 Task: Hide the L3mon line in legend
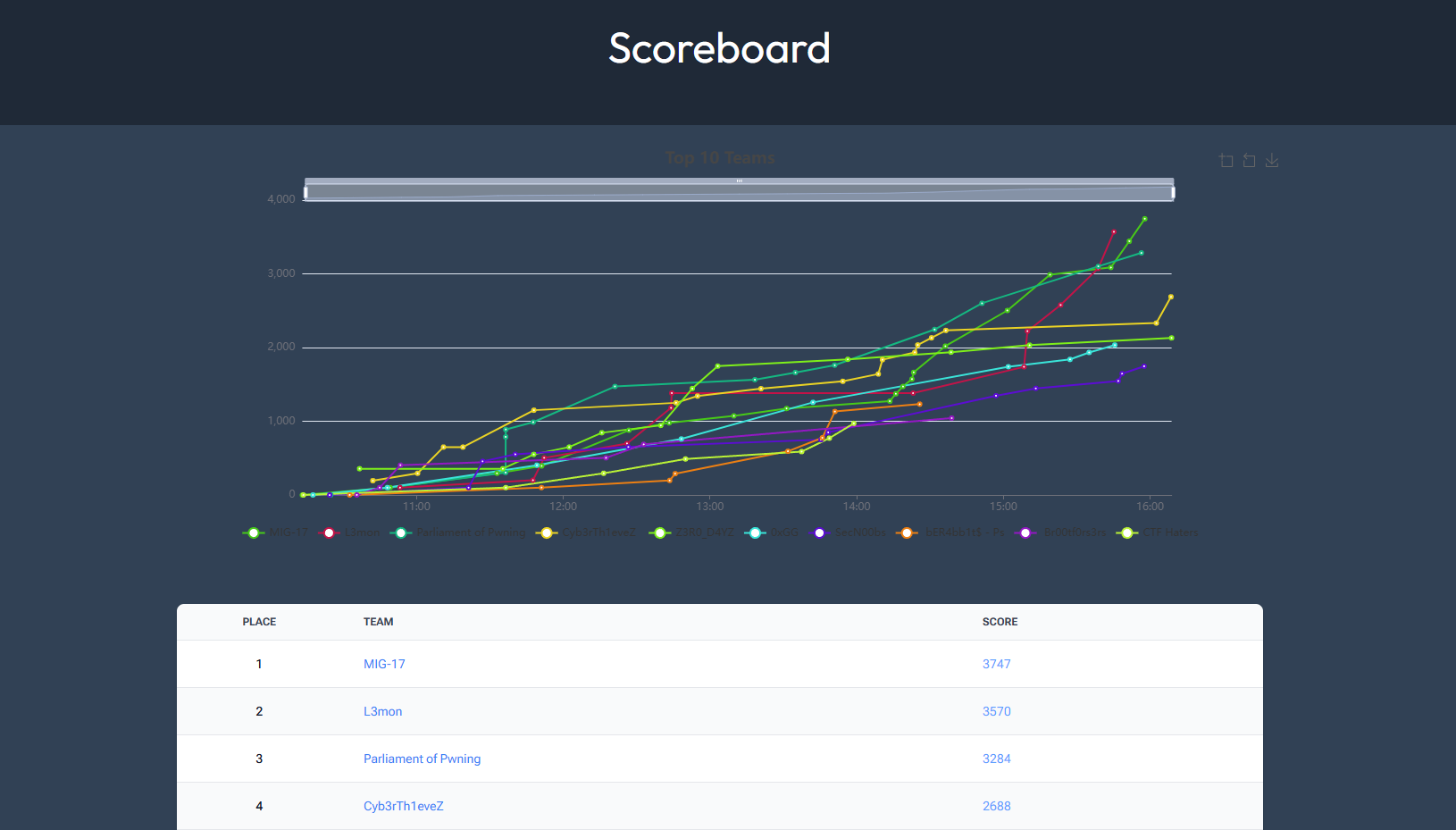(349, 532)
